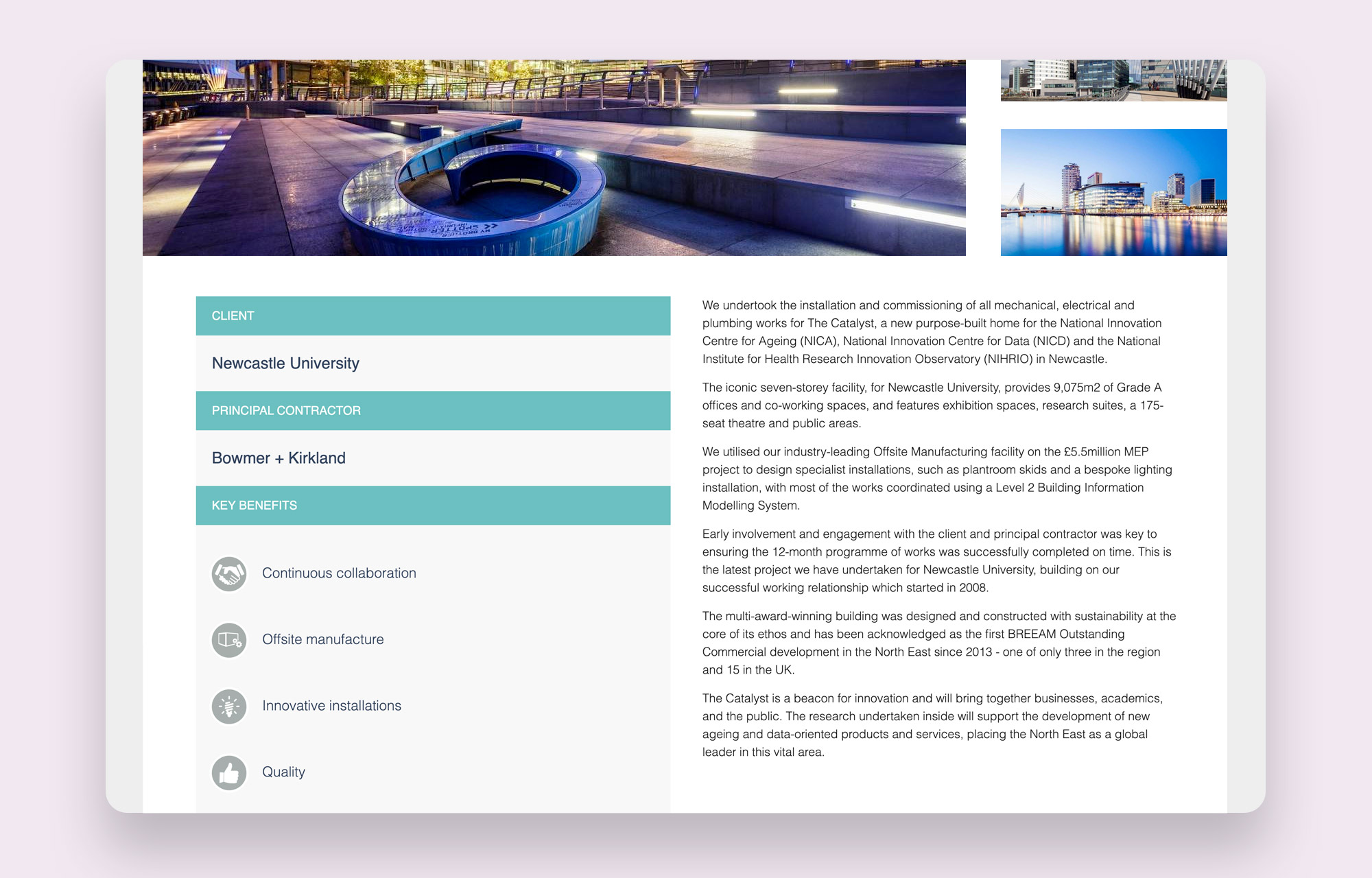Click the thumbs-up Quality icon
Viewport: 1372px width, 878px height.
coord(229,772)
